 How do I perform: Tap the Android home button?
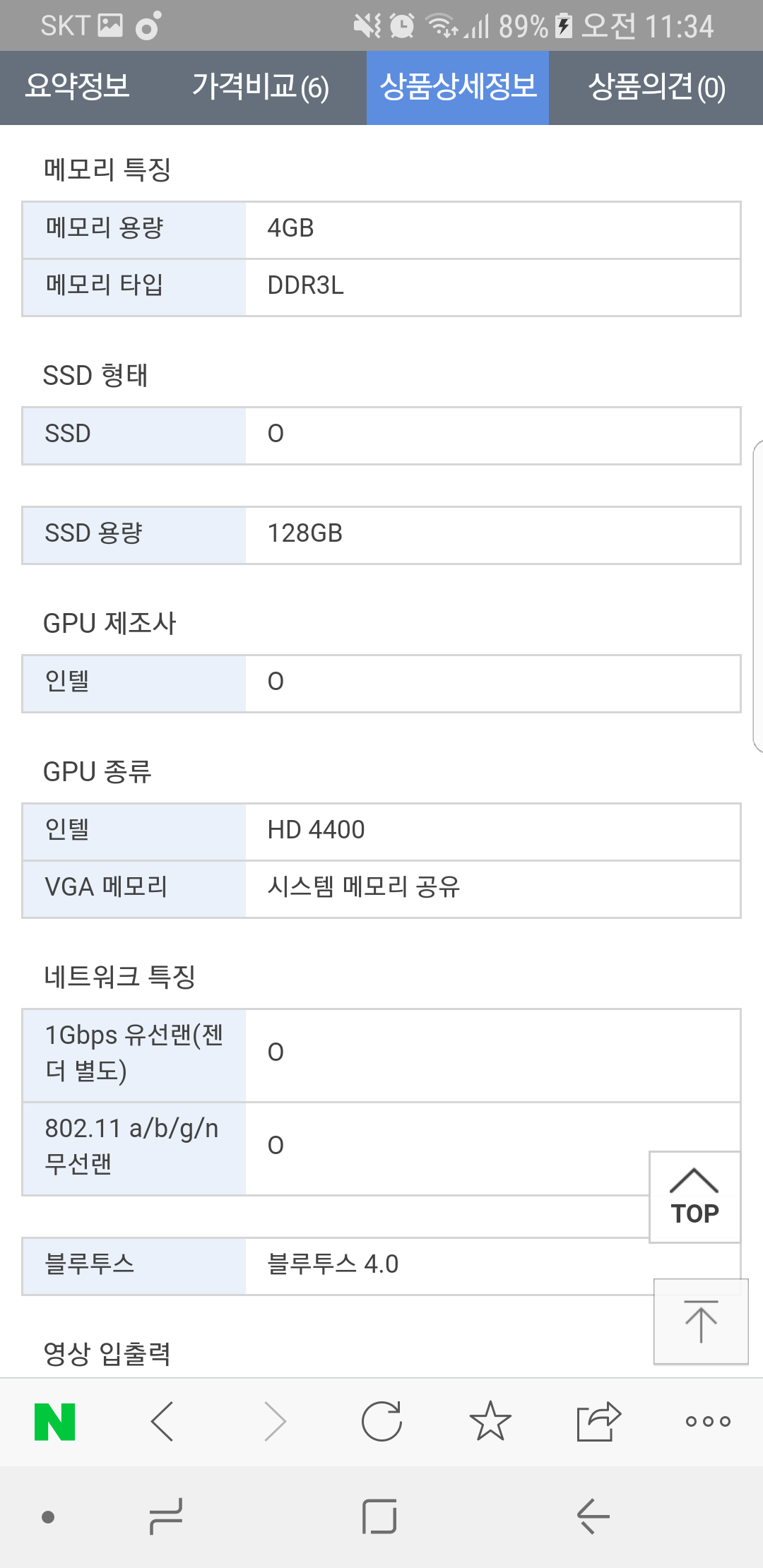click(379, 1516)
